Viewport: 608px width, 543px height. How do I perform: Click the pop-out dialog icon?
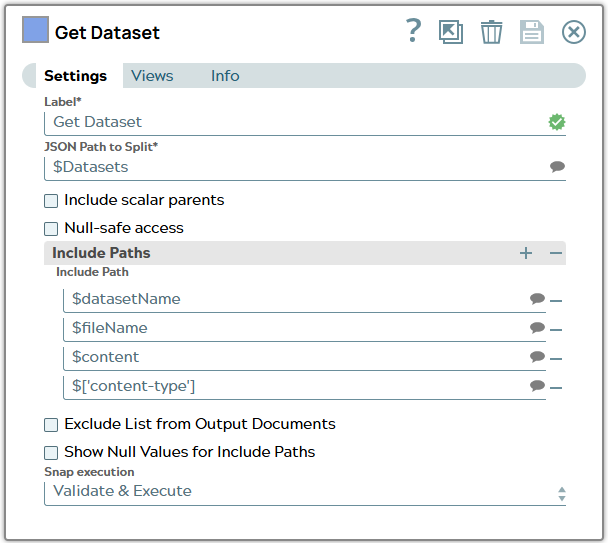click(451, 32)
